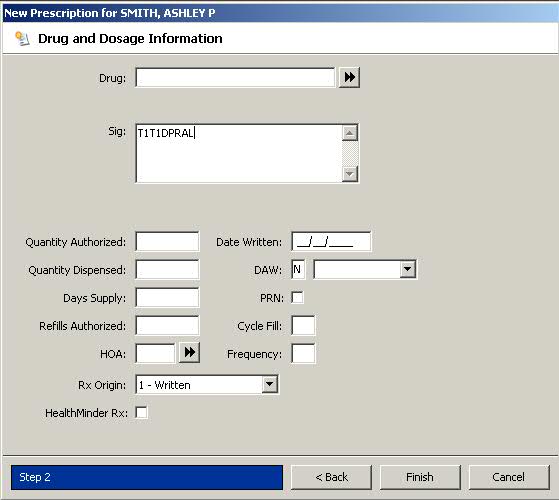Click Sig box scroll down arrow
Viewport: 559px width, 500px height.
350,174
